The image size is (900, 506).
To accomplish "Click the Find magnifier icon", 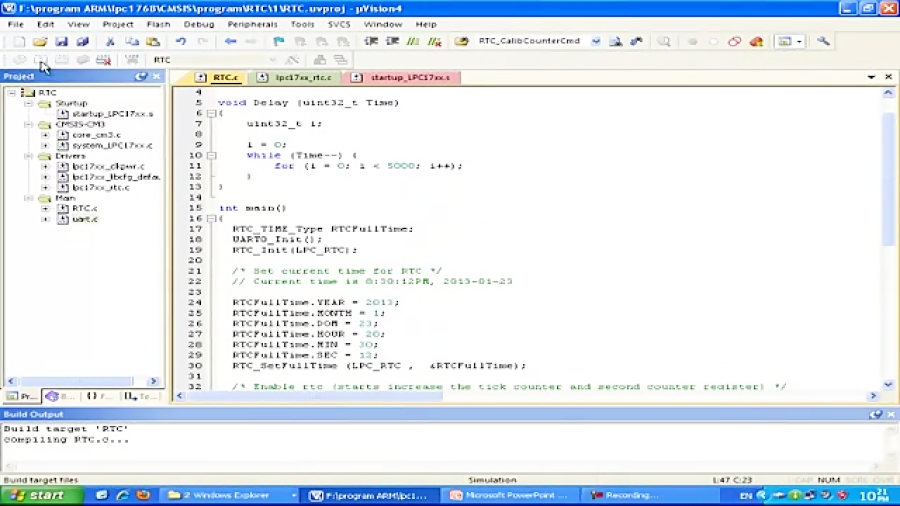I will [x=664, y=42].
